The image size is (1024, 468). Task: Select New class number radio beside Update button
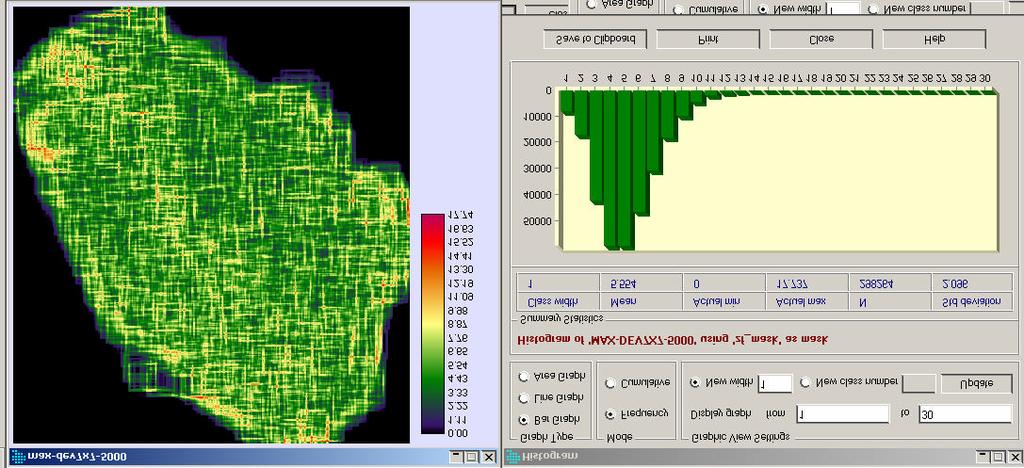click(805, 382)
